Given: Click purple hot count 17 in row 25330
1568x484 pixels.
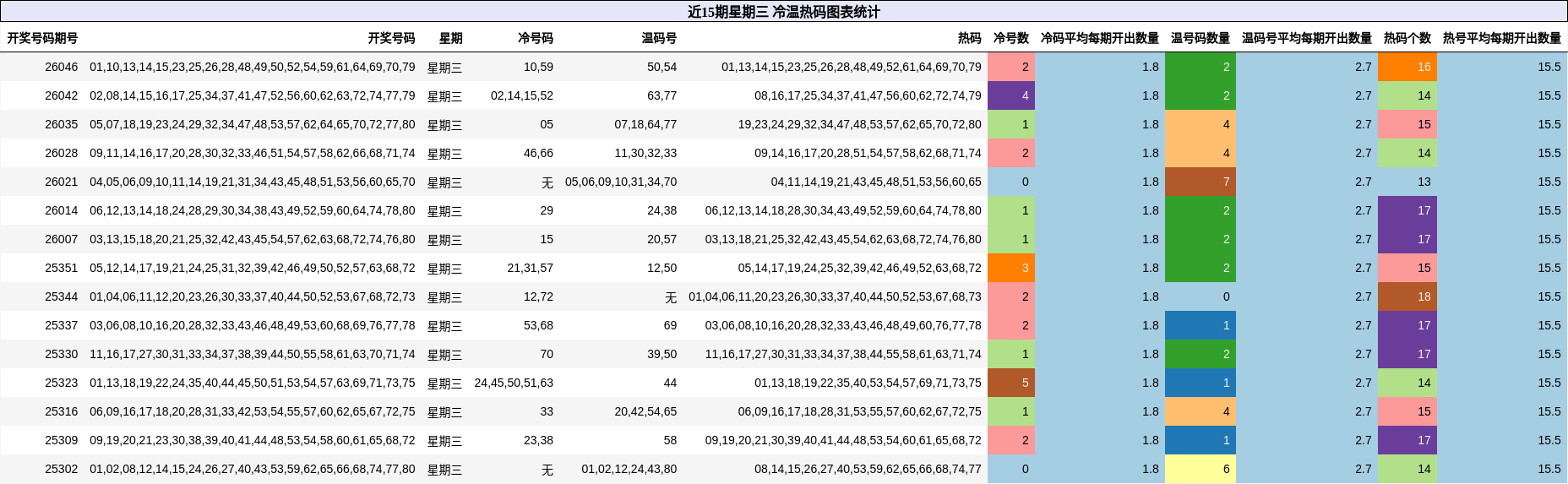Looking at the screenshot, I should (x=1407, y=354).
